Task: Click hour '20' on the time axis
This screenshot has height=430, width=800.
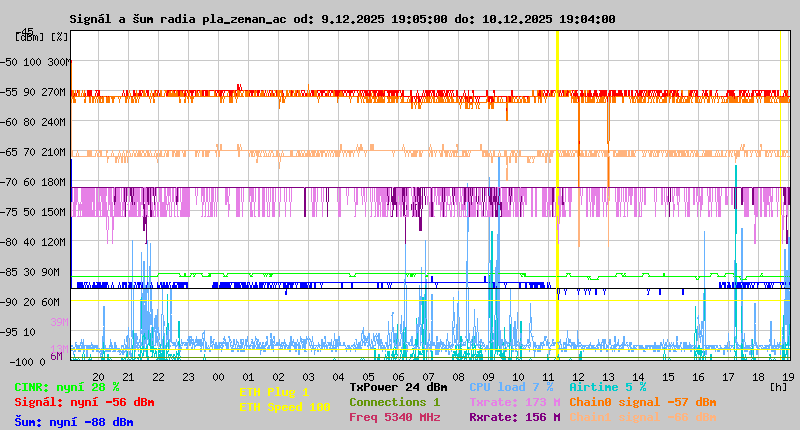Action: click(98, 377)
